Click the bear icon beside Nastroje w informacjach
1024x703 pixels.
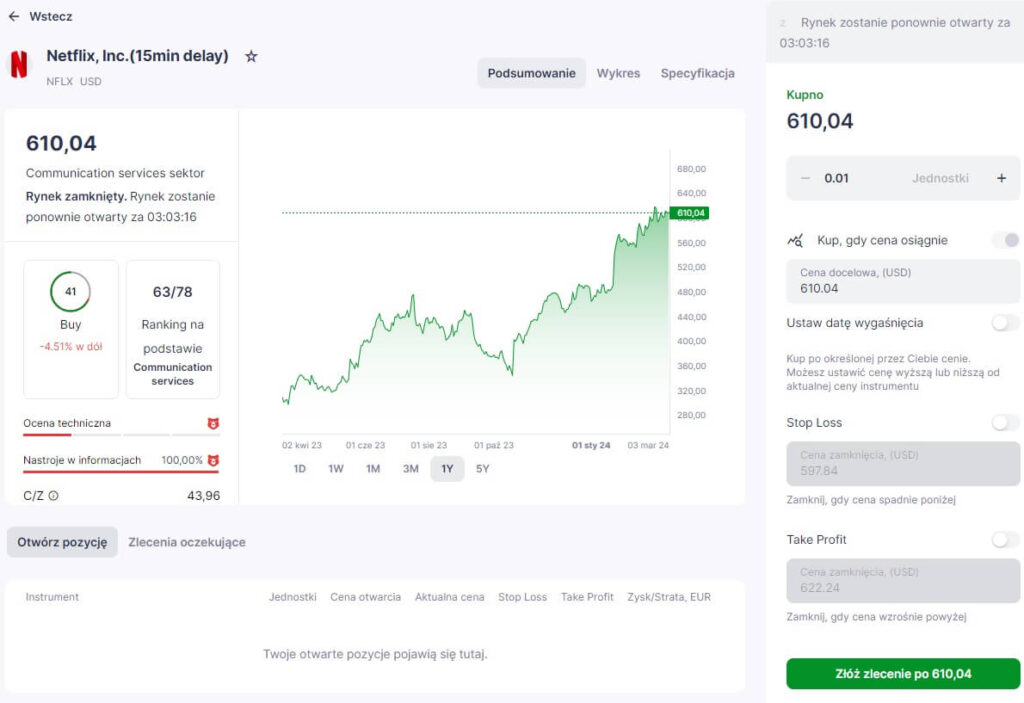tap(213, 460)
